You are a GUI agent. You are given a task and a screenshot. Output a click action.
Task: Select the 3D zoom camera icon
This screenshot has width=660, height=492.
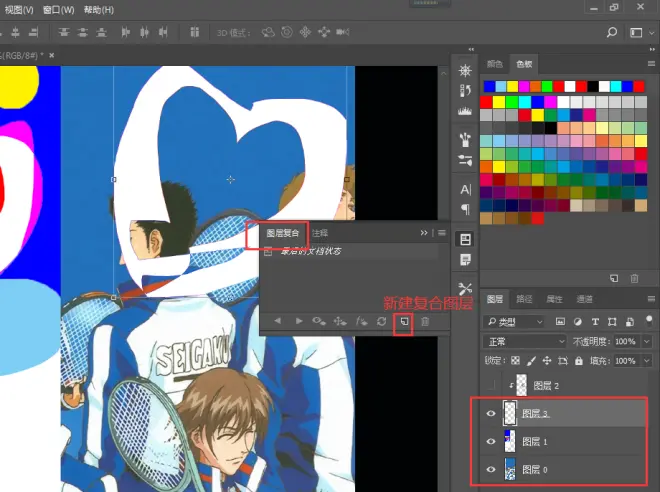[343, 32]
